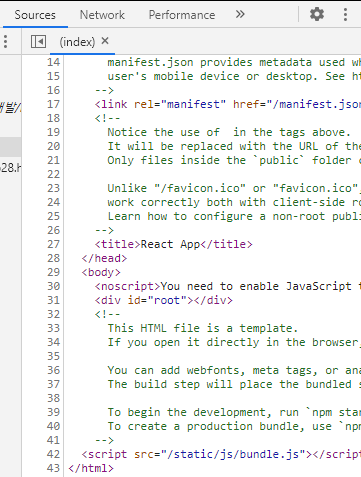Open Customize DevTools three-dot menu

coord(345,14)
